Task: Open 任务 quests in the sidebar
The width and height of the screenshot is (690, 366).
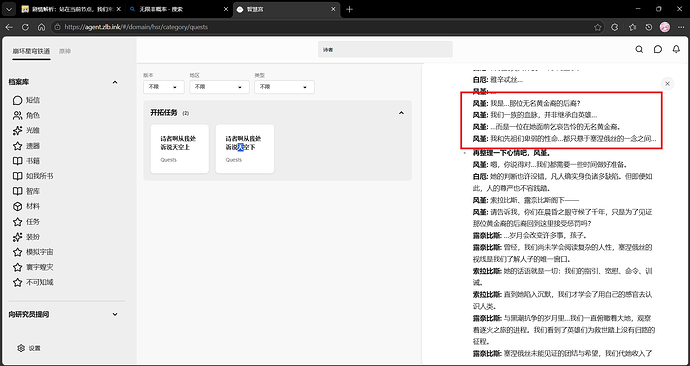Action: [26, 222]
